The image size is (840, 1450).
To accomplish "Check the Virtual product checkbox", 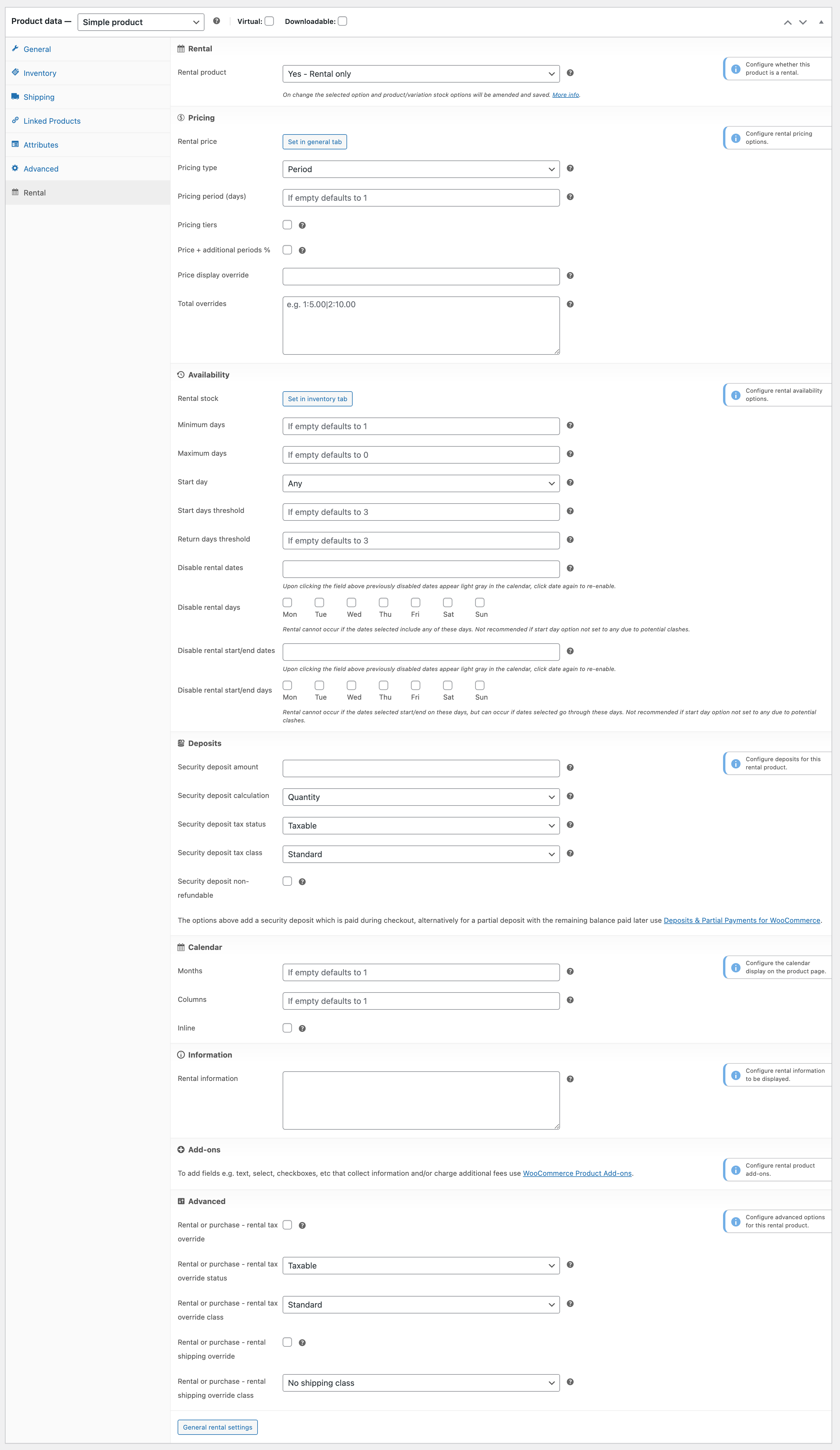I will click(x=269, y=21).
